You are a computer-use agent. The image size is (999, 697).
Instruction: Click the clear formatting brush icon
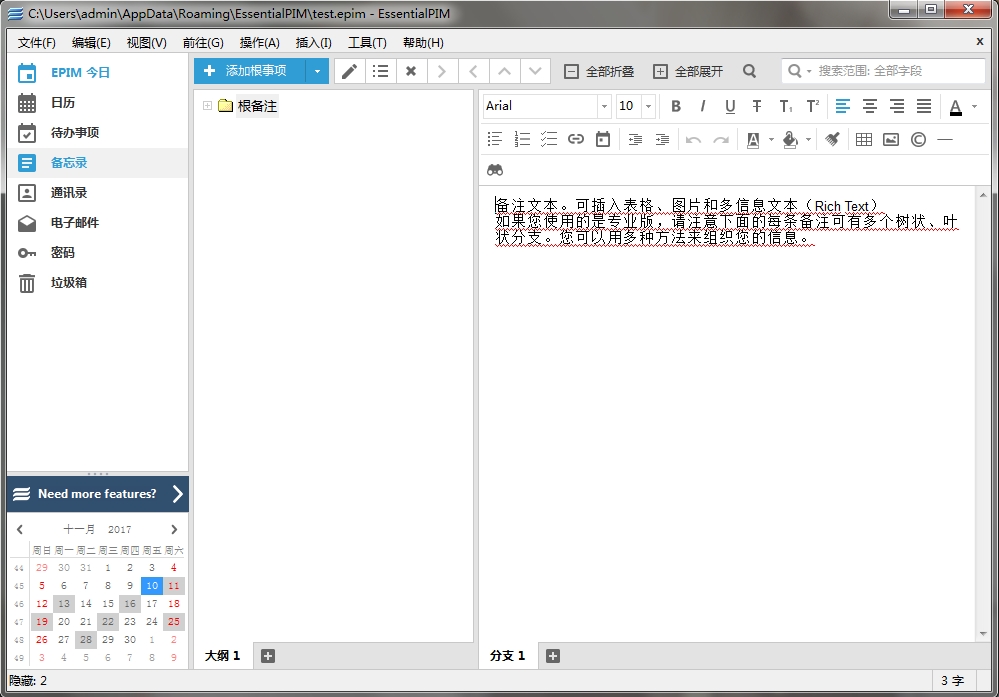(x=832, y=140)
